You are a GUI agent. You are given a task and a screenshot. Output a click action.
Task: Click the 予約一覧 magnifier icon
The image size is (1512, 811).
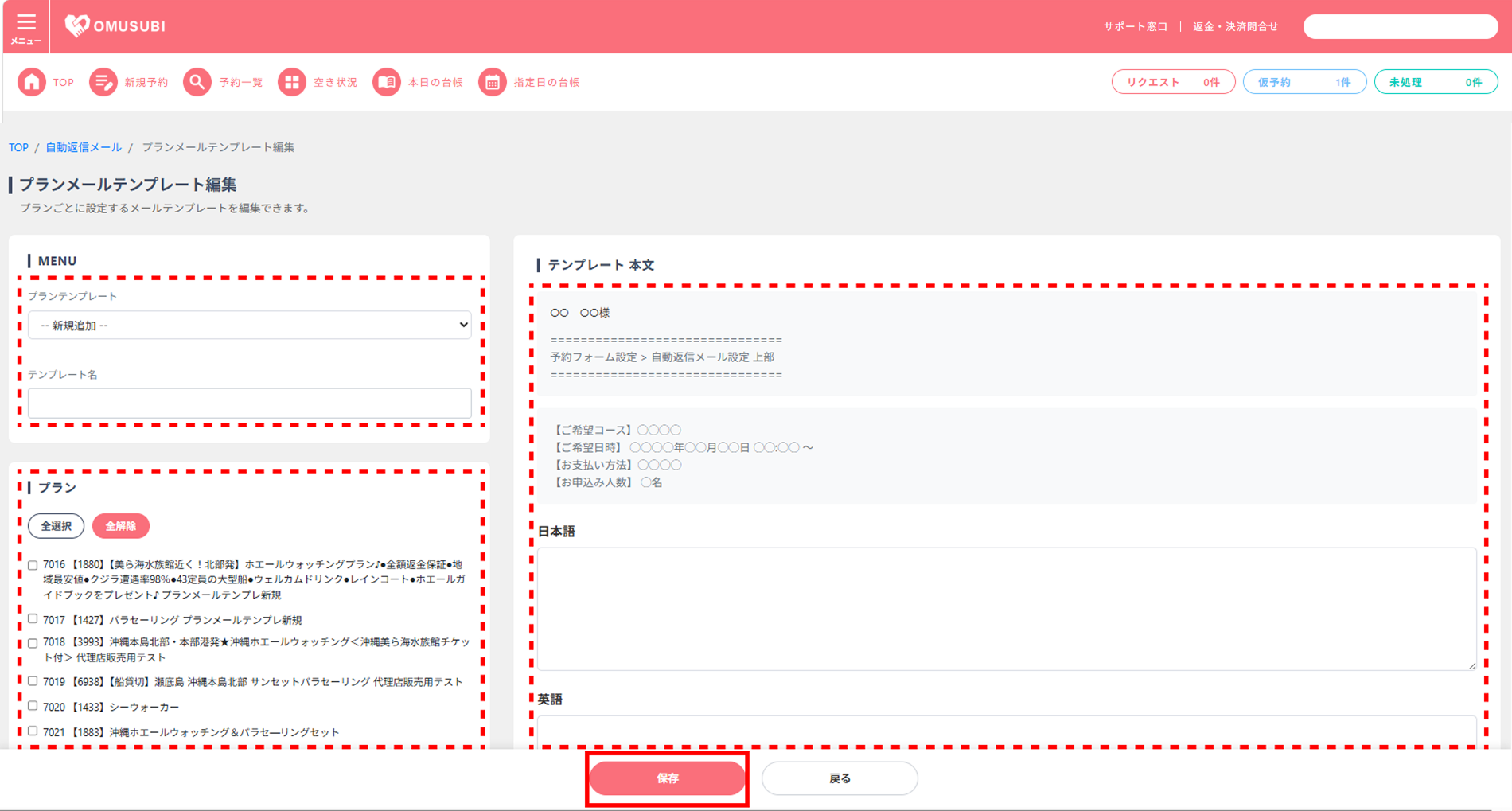tap(197, 82)
